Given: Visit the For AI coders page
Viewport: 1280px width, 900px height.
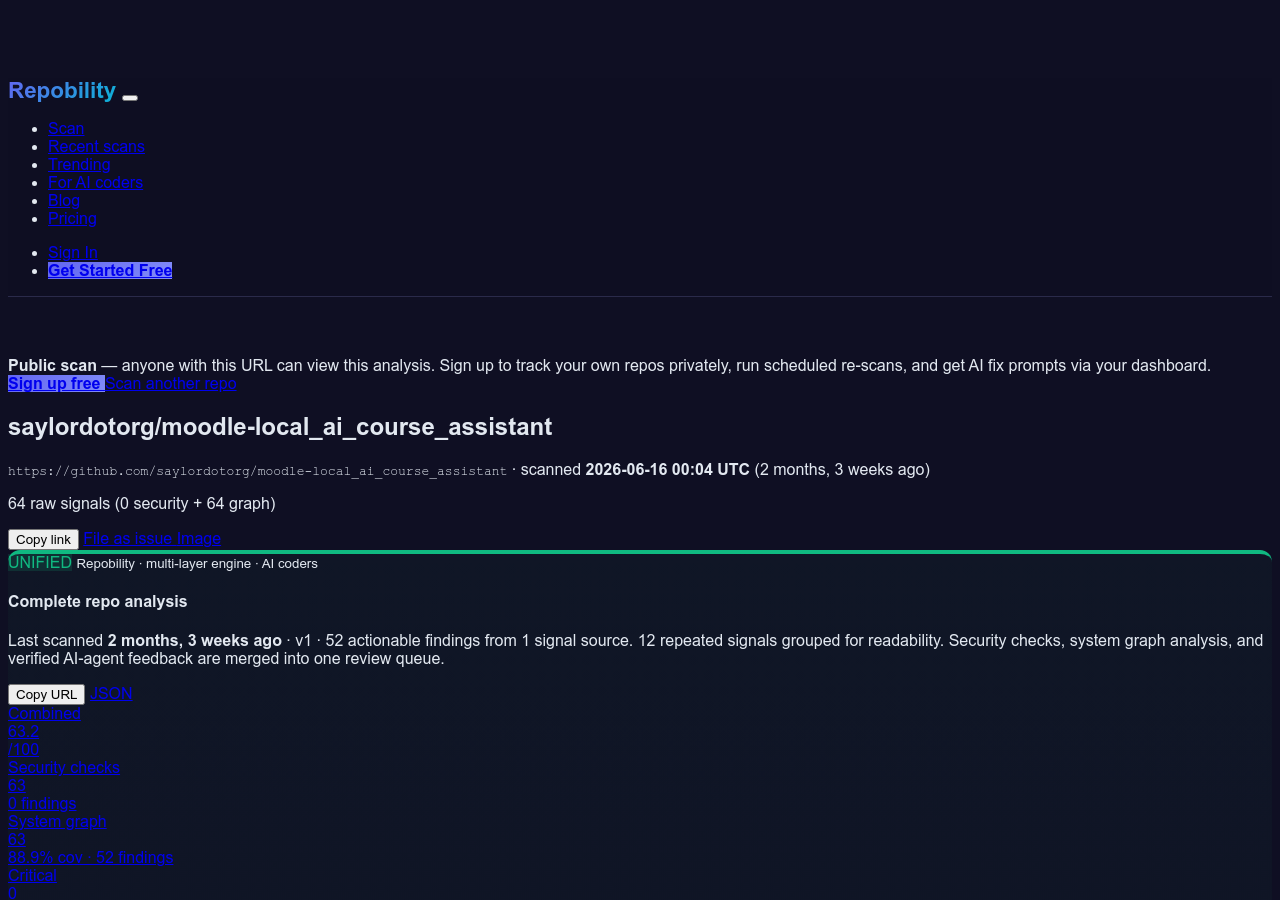Looking at the screenshot, I should [x=95, y=182].
